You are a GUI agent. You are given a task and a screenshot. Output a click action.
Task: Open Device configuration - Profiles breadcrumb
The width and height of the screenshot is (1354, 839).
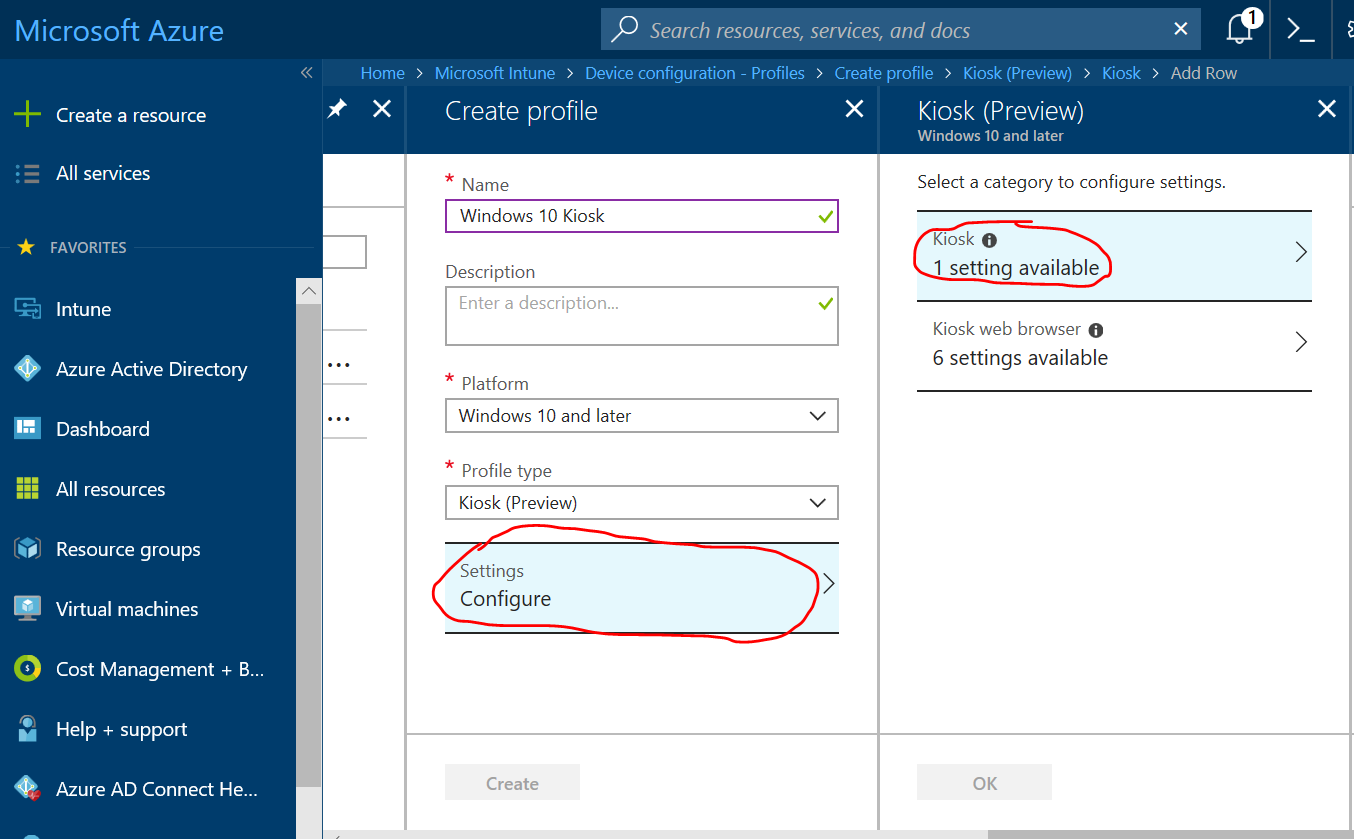[694, 72]
